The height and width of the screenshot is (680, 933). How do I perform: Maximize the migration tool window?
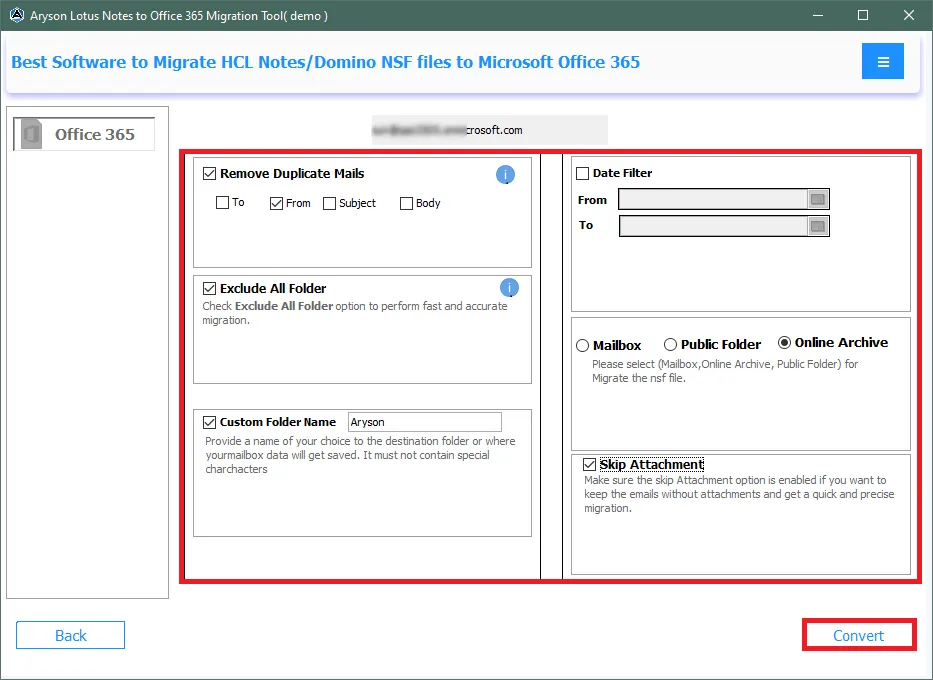coord(863,15)
